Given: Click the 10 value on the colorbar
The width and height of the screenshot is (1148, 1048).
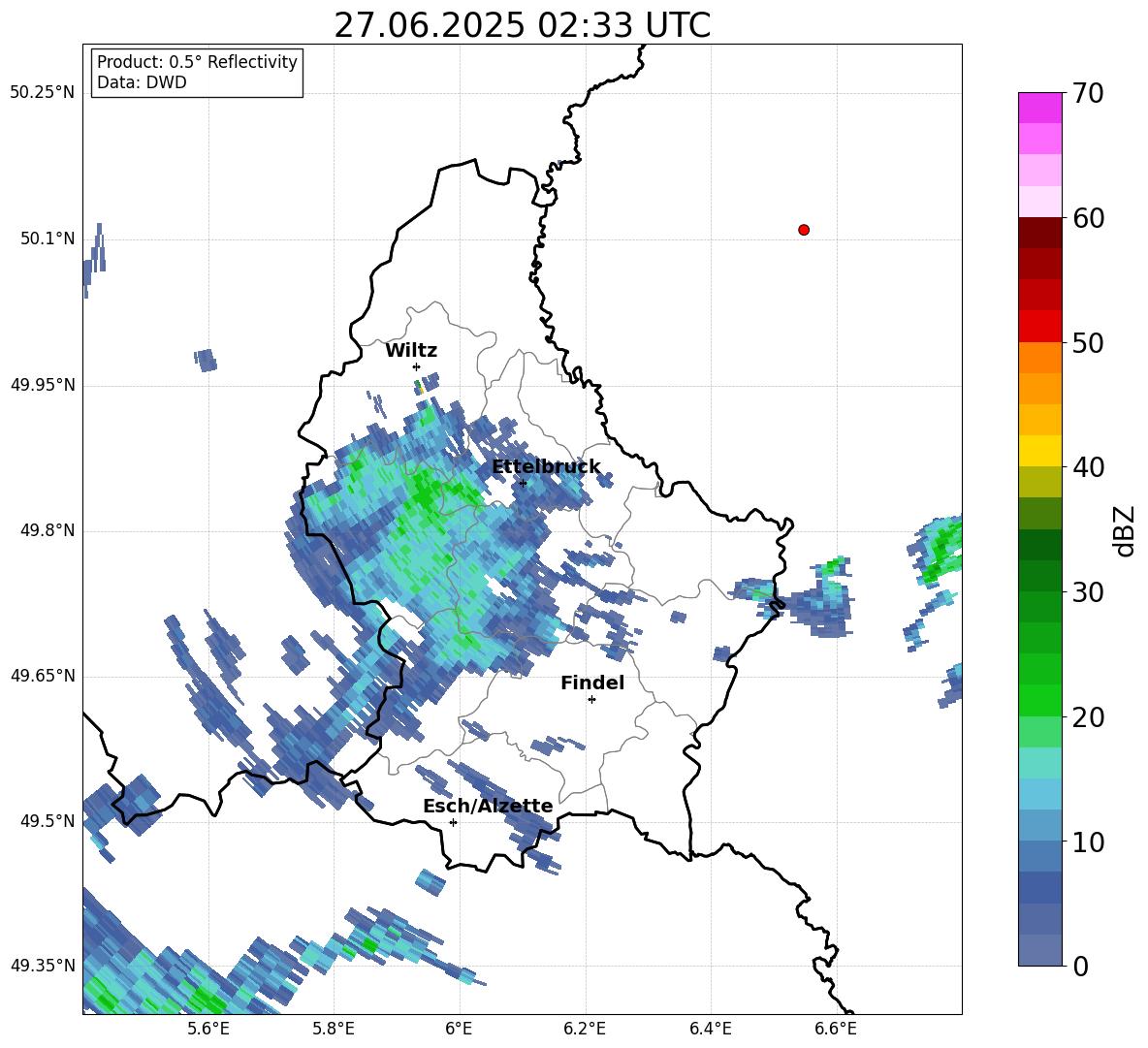Looking at the screenshot, I should [x=1088, y=842].
